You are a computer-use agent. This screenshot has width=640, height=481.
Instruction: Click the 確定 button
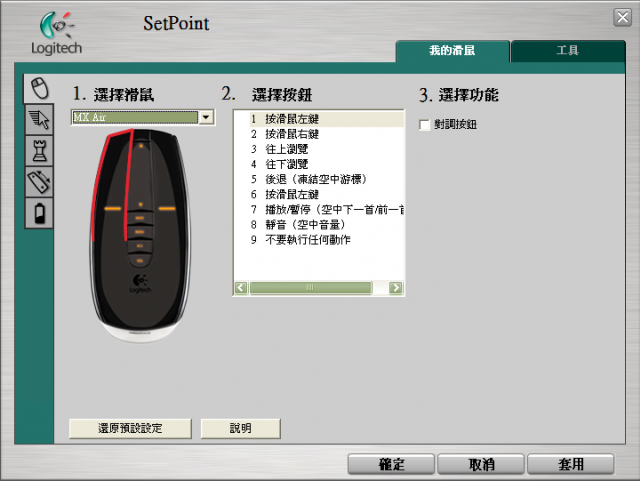tap(391, 464)
